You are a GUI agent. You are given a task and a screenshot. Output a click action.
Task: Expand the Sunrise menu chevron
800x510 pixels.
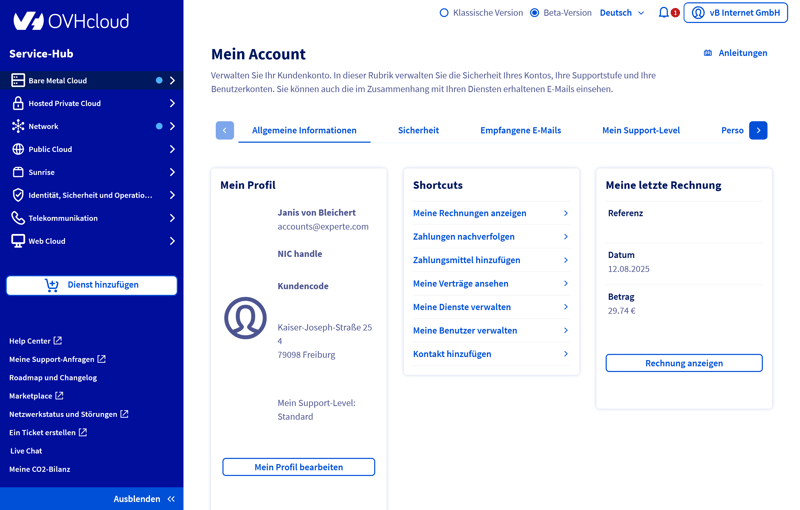click(x=172, y=172)
